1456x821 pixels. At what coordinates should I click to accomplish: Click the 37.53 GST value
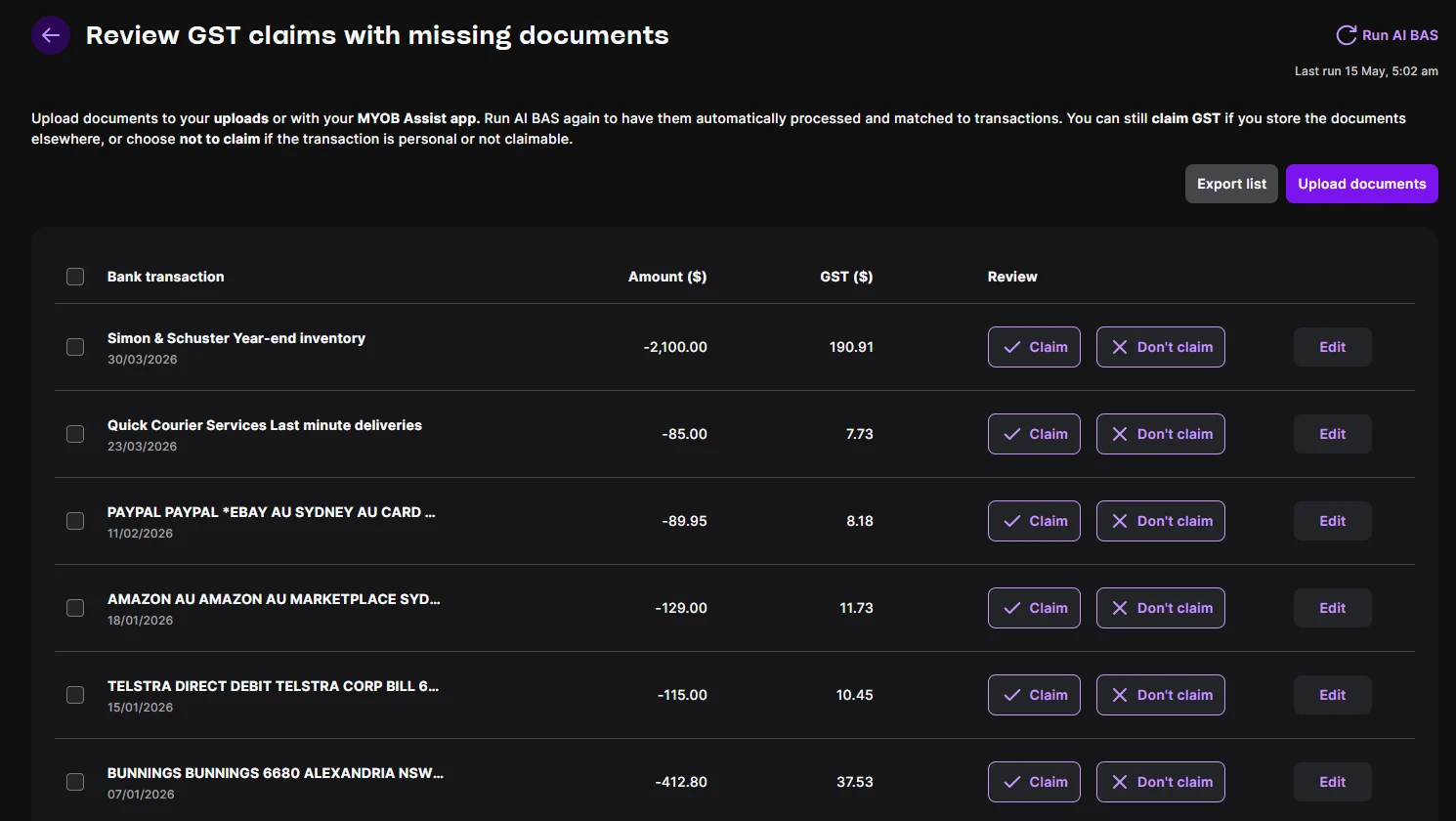tap(855, 782)
